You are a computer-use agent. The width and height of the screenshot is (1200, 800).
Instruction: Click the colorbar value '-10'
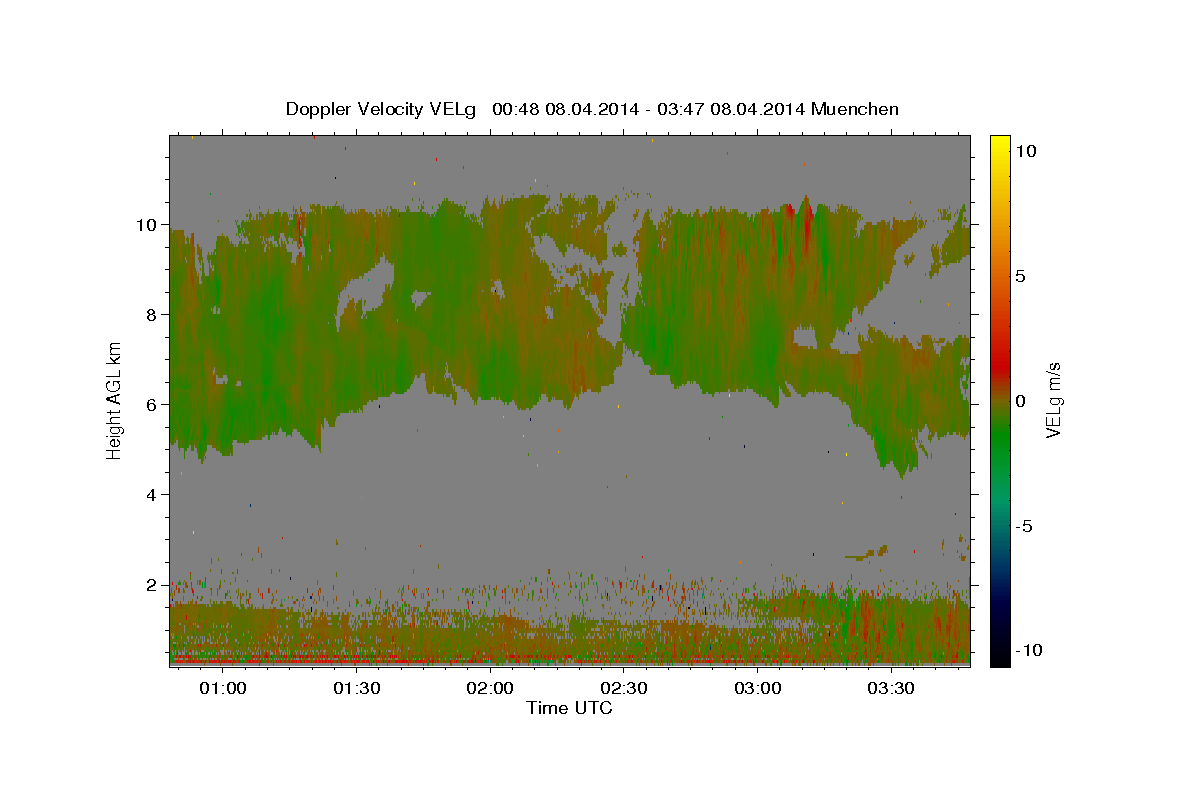[1031, 651]
